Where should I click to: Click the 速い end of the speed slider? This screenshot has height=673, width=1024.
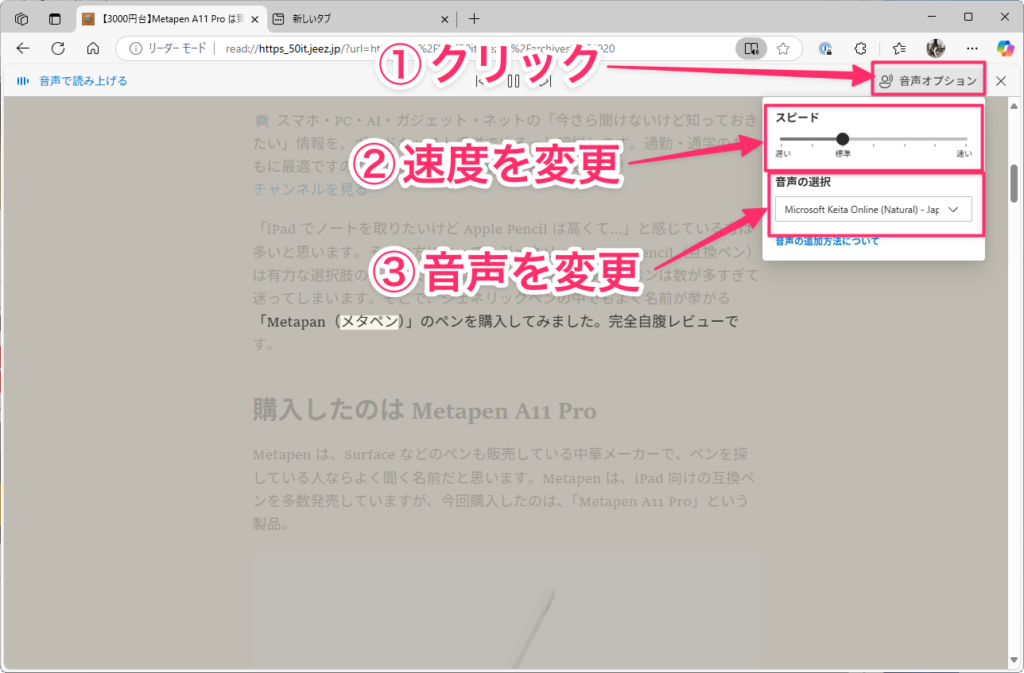[964, 154]
